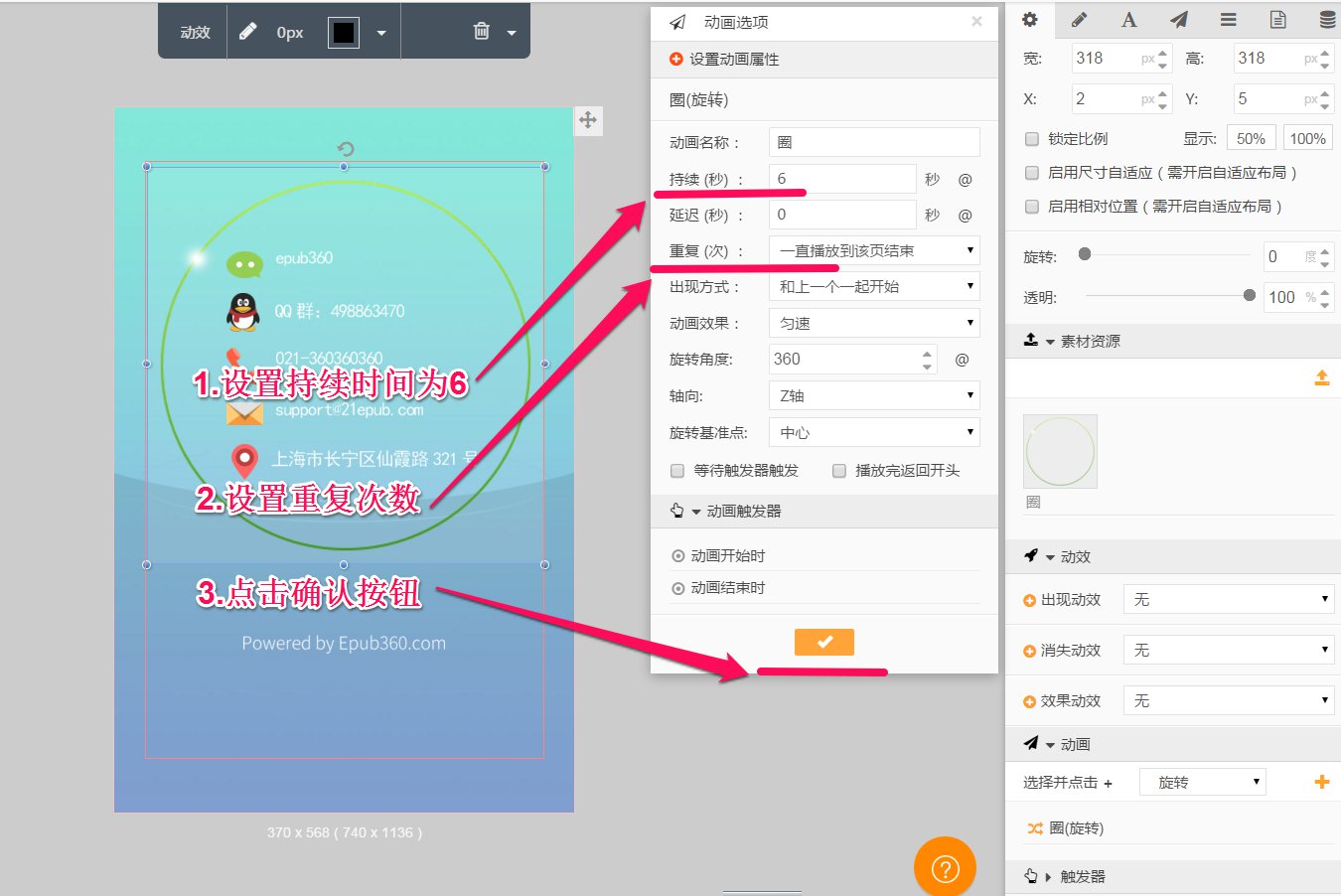The width and height of the screenshot is (1341, 896).
Task: Enable the 播放完返回开头 checkbox
Action: coord(838,471)
